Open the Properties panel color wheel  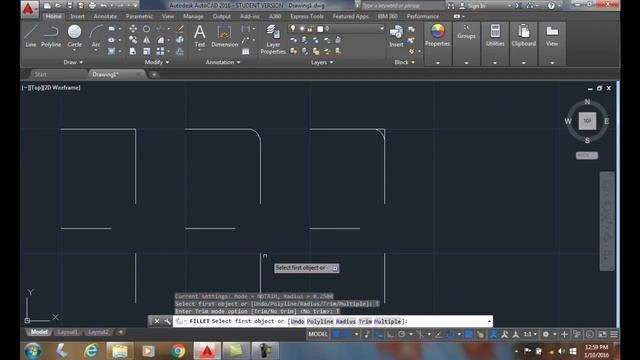coord(438,31)
